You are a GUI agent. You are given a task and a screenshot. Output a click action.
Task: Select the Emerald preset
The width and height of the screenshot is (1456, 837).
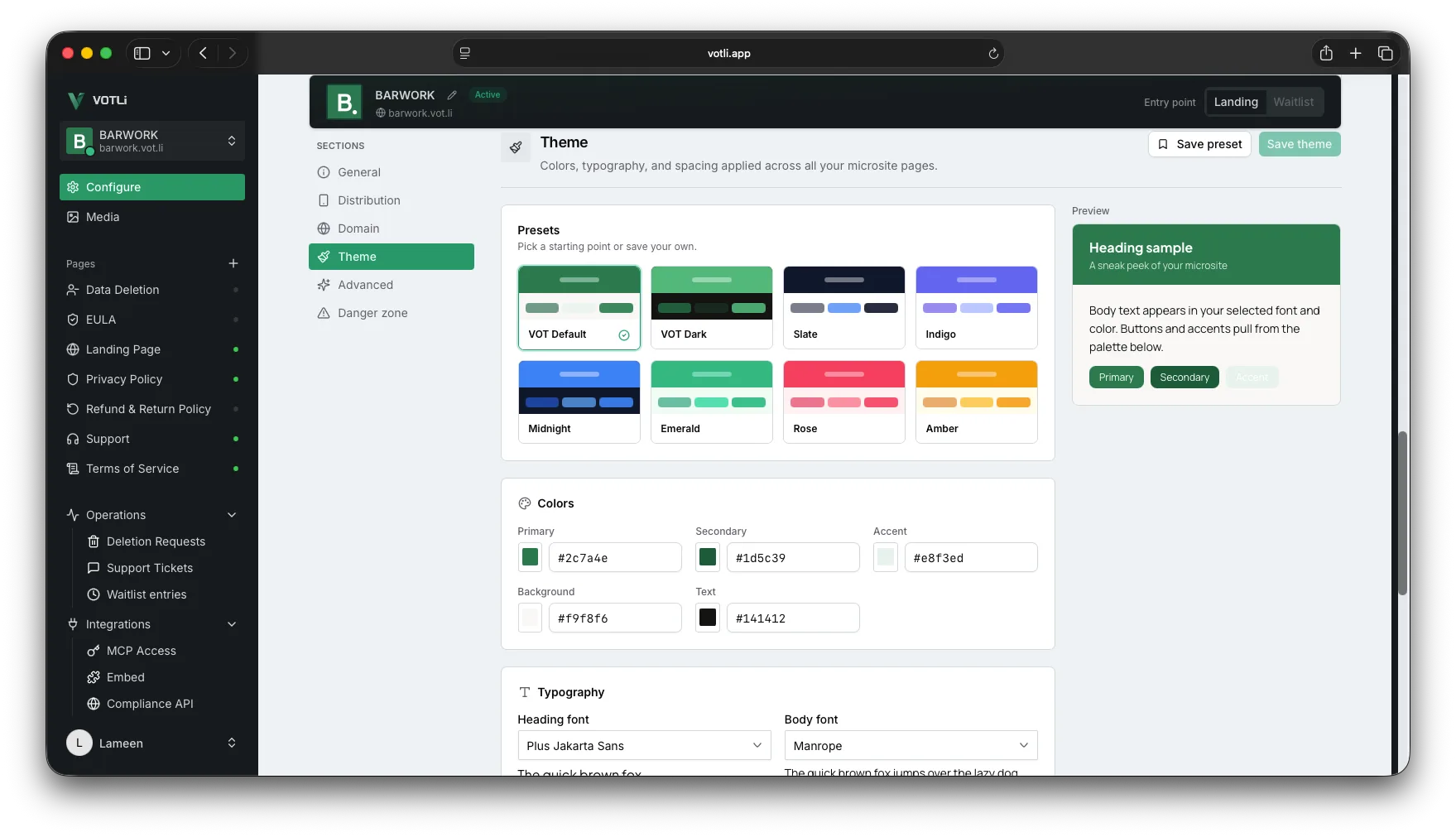(x=712, y=402)
